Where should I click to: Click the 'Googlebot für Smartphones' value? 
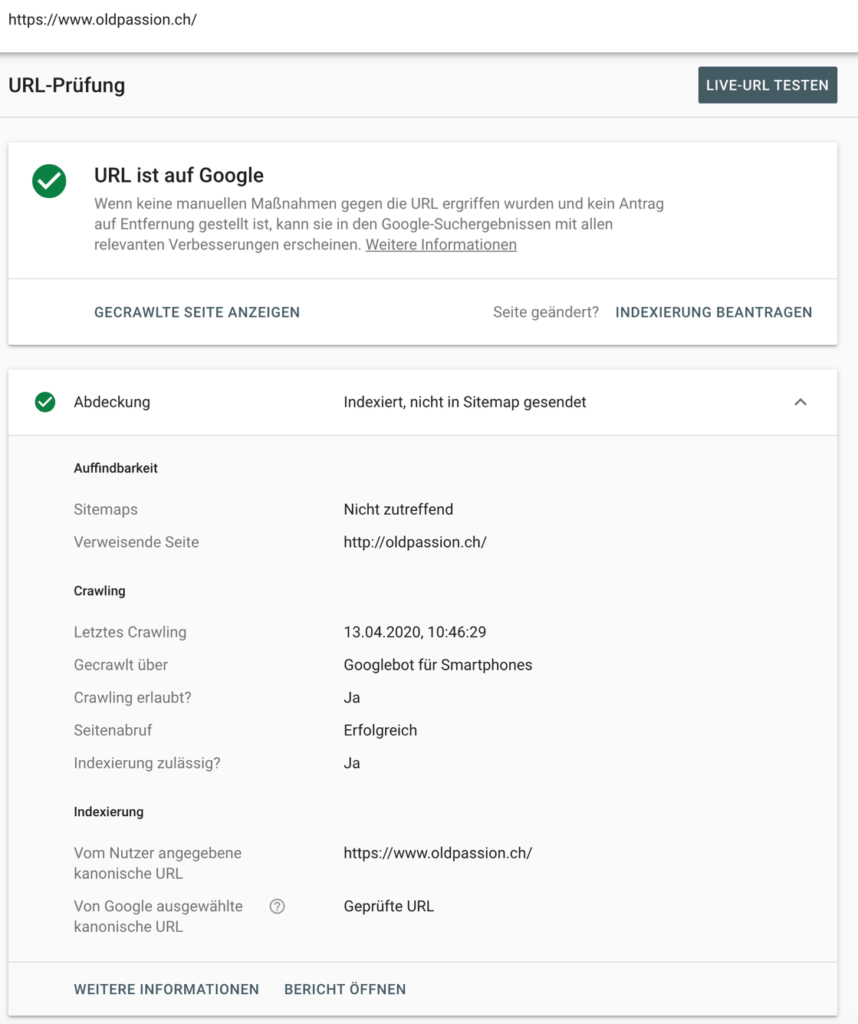pyautogui.click(x=437, y=665)
